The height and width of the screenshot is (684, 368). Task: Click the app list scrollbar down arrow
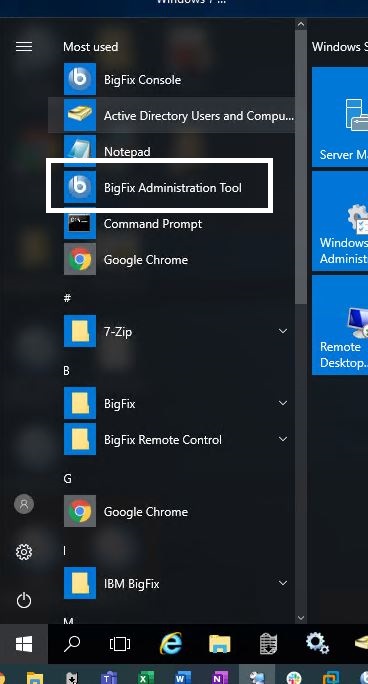[301, 618]
